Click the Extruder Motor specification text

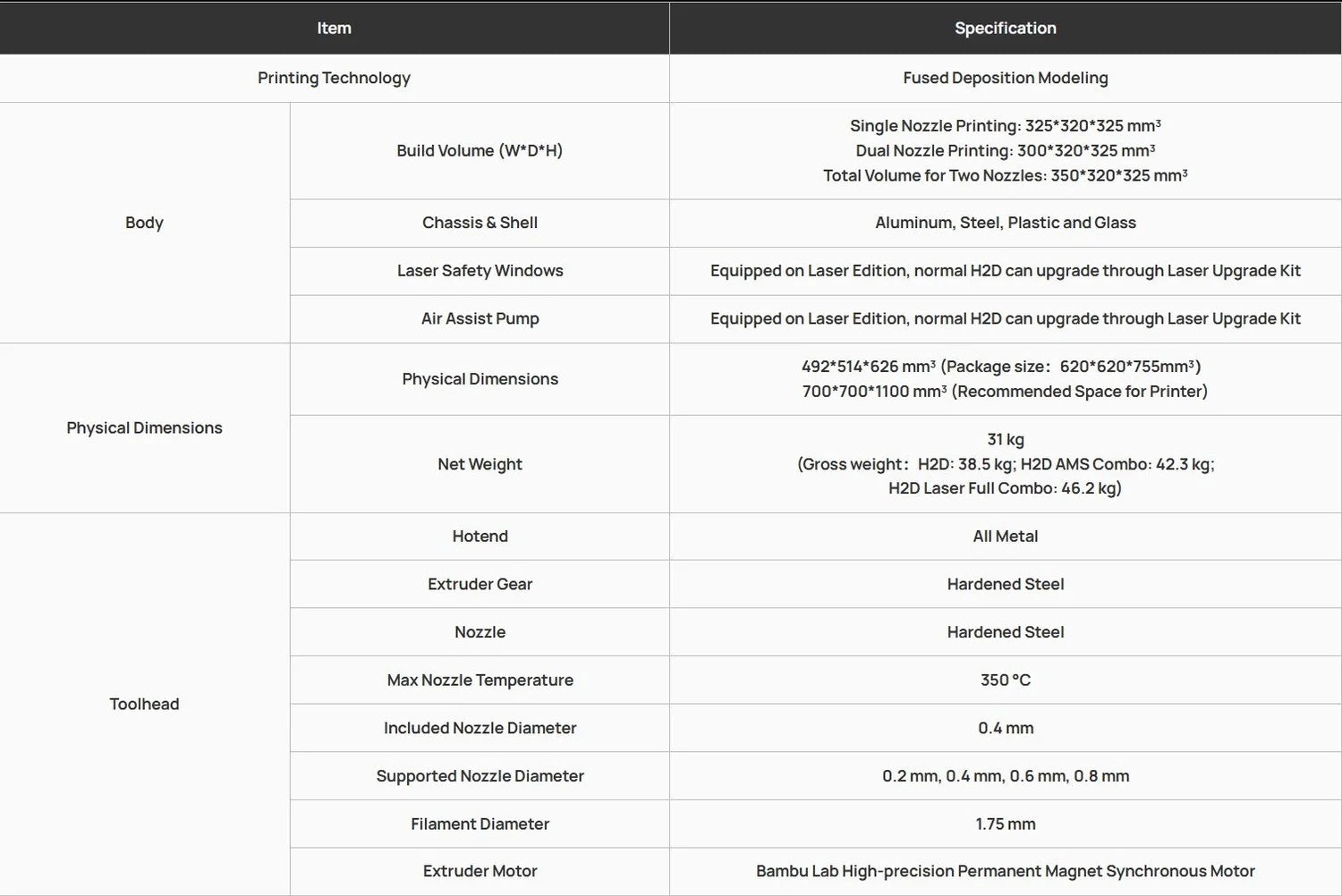click(x=1006, y=871)
